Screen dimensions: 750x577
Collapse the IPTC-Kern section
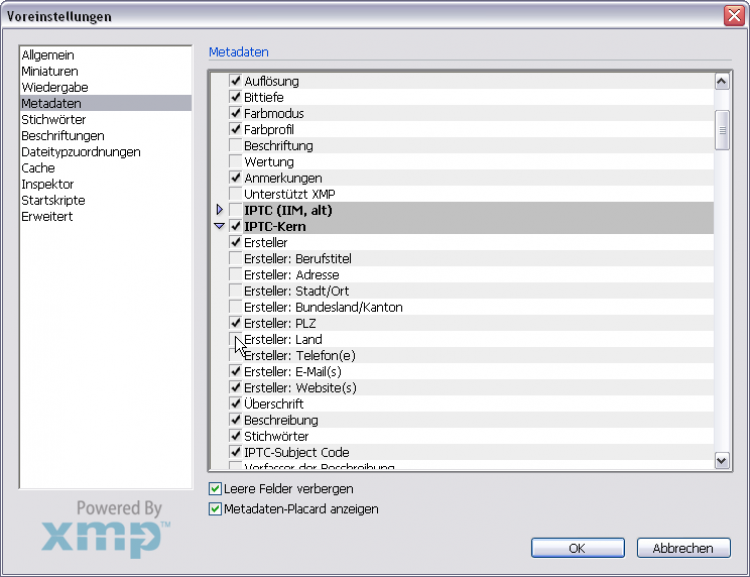tap(220, 227)
